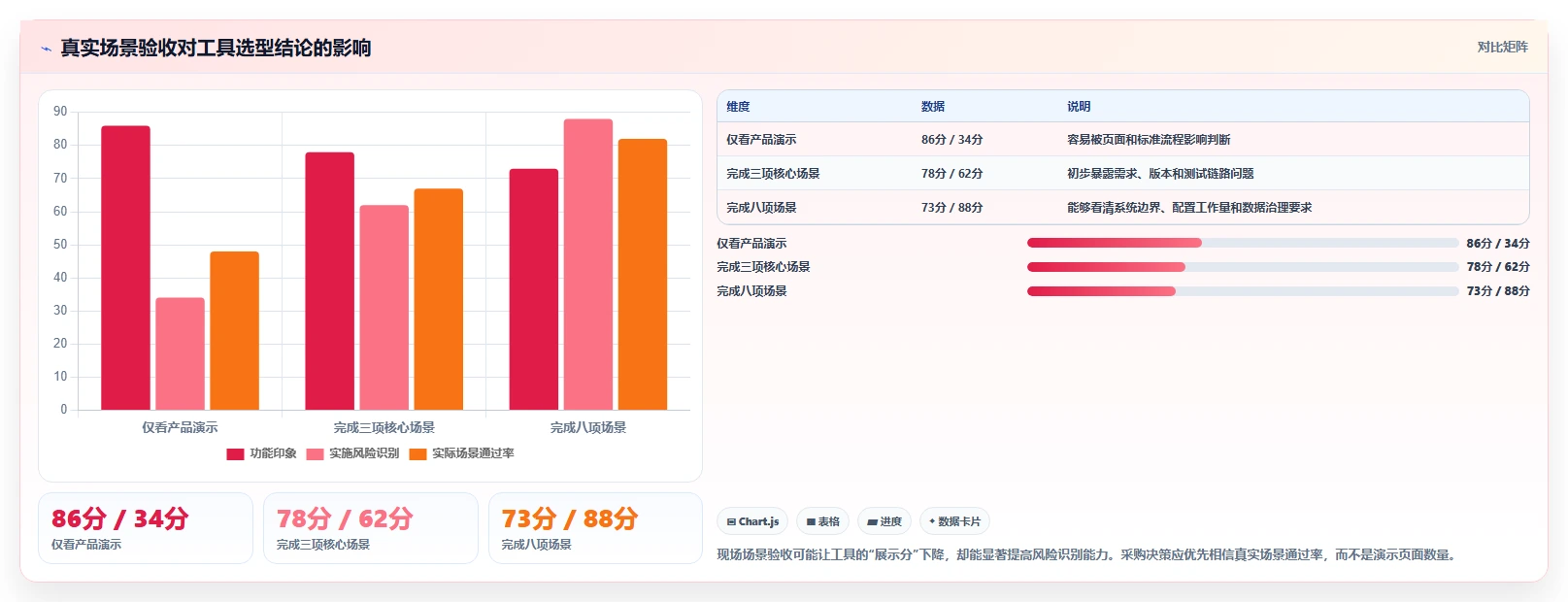This screenshot has height=602, width=1568.
Task: Click x-axis label 仅看产品演示
Action: (180, 427)
